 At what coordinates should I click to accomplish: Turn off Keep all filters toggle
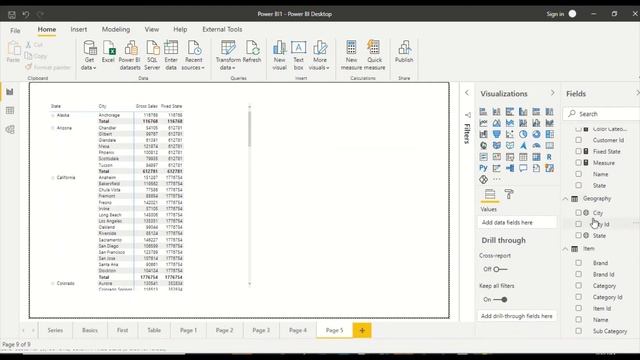500,300
